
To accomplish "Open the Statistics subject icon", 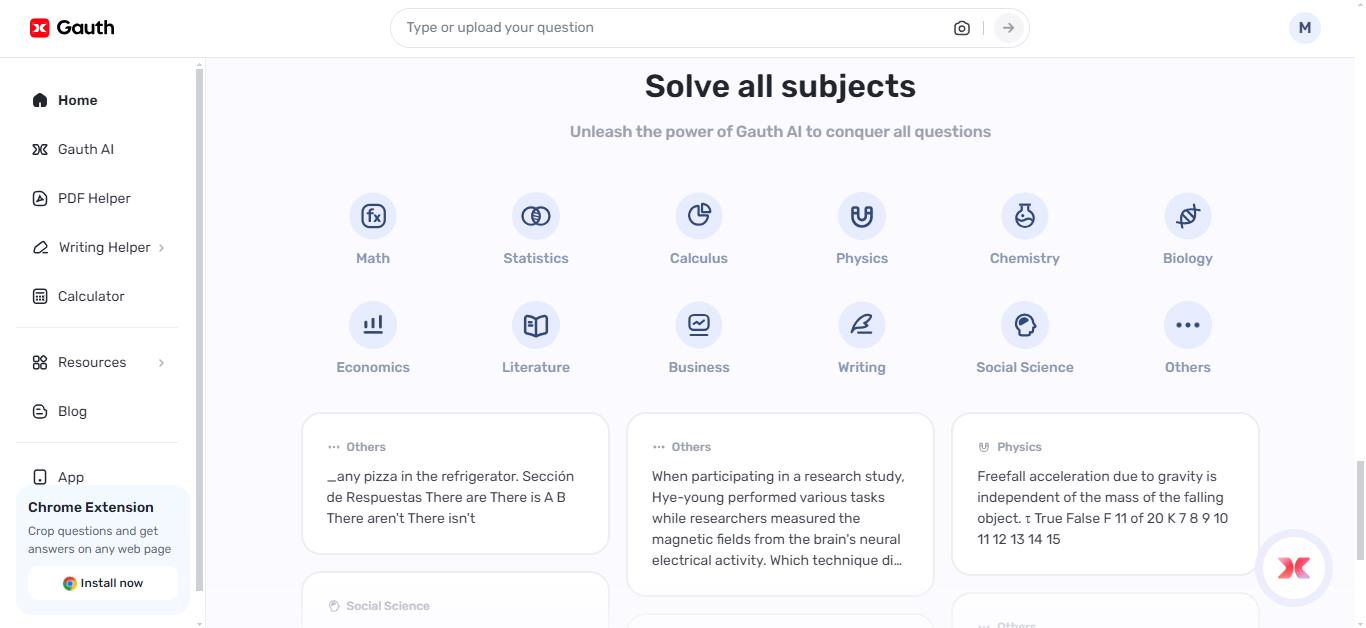I will coord(535,215).
